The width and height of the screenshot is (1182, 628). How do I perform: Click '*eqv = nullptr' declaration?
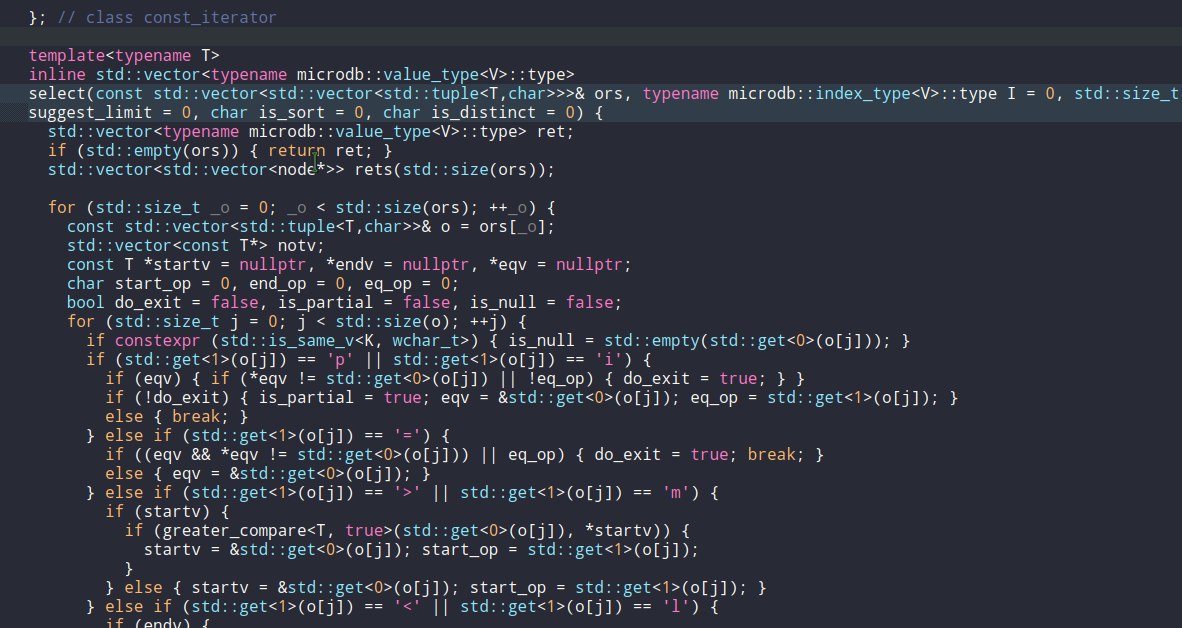point(556,265)
